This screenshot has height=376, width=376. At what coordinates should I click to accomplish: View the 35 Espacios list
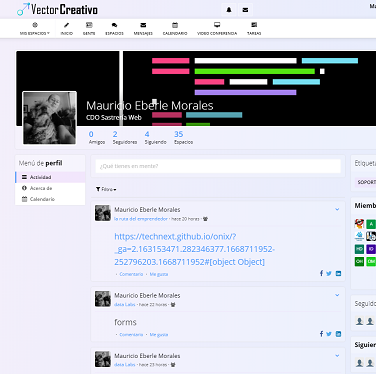tap(183, 137)
